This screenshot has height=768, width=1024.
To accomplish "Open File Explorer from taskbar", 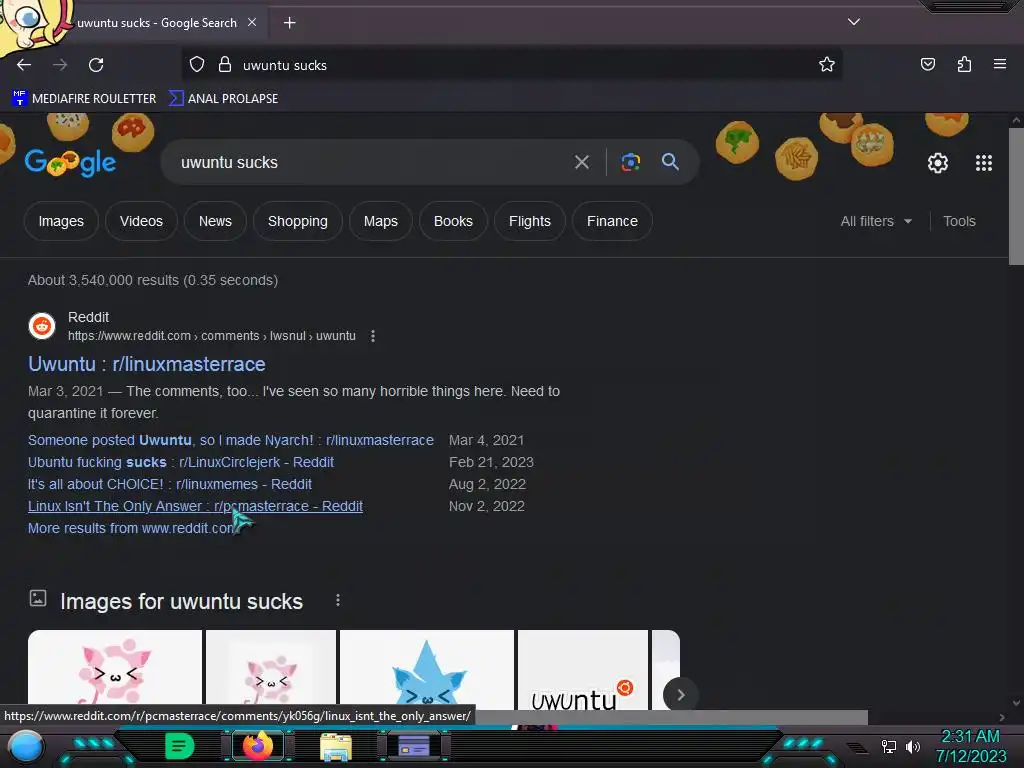I will point(336,746).
